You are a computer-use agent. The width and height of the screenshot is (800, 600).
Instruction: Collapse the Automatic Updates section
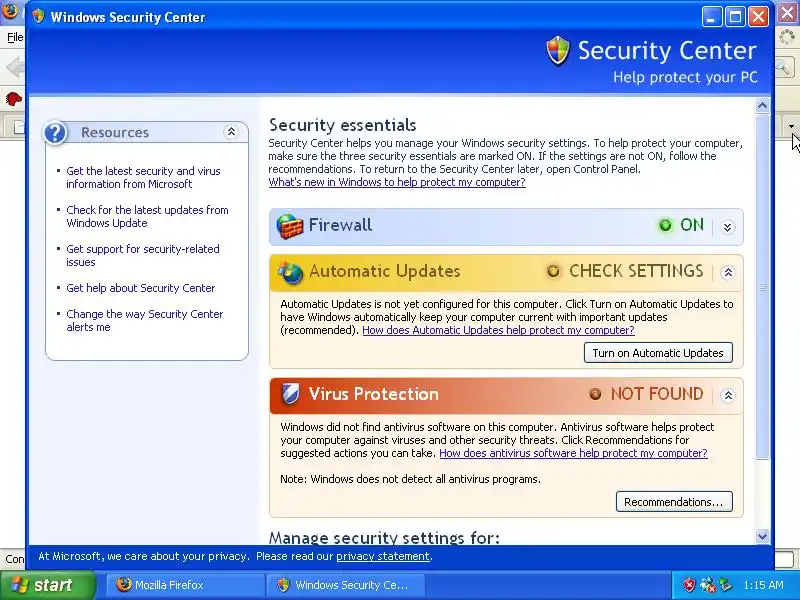(x=728, y=272)
